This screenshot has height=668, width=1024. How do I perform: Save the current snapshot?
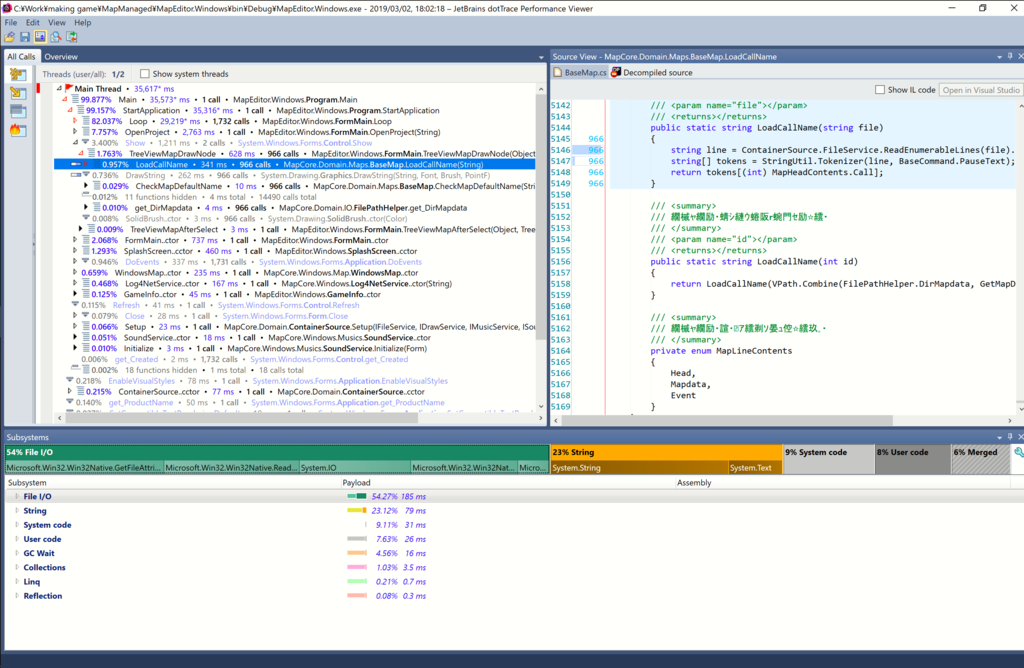25,36
